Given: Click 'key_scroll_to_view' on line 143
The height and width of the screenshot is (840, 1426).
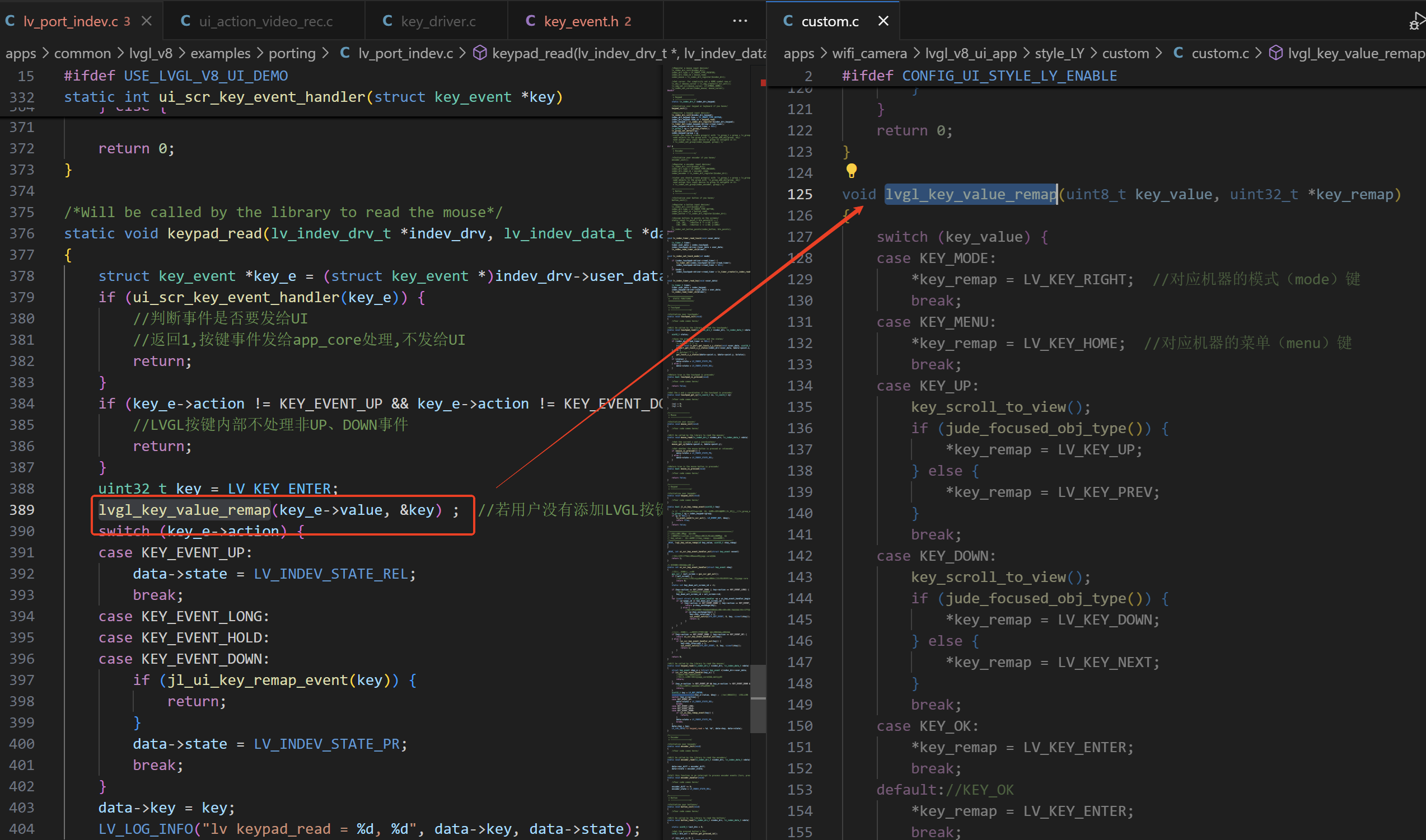Looking at the screenshot, I should tap(988, 577).
